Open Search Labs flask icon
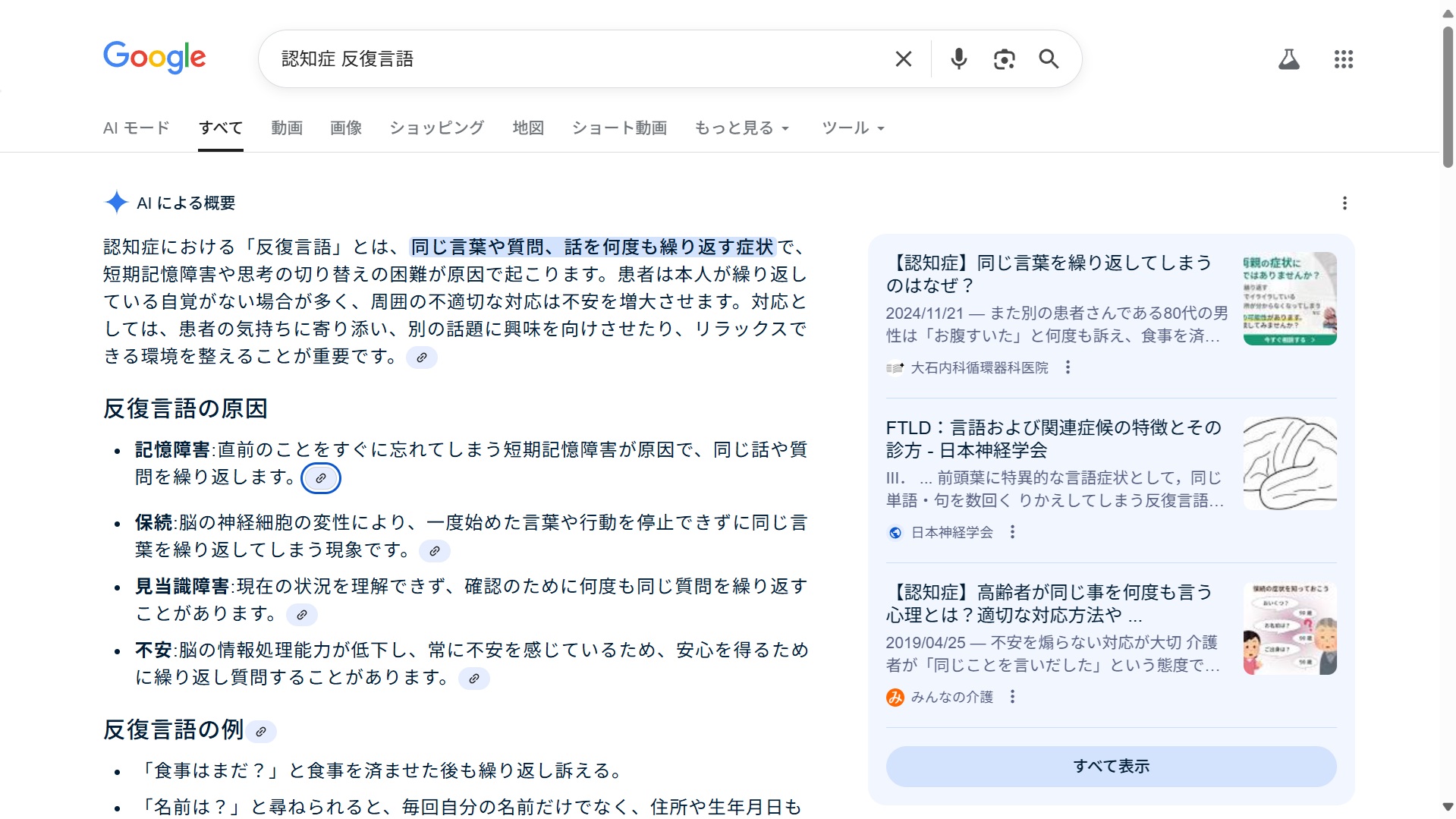 (x=1288, y=59)
